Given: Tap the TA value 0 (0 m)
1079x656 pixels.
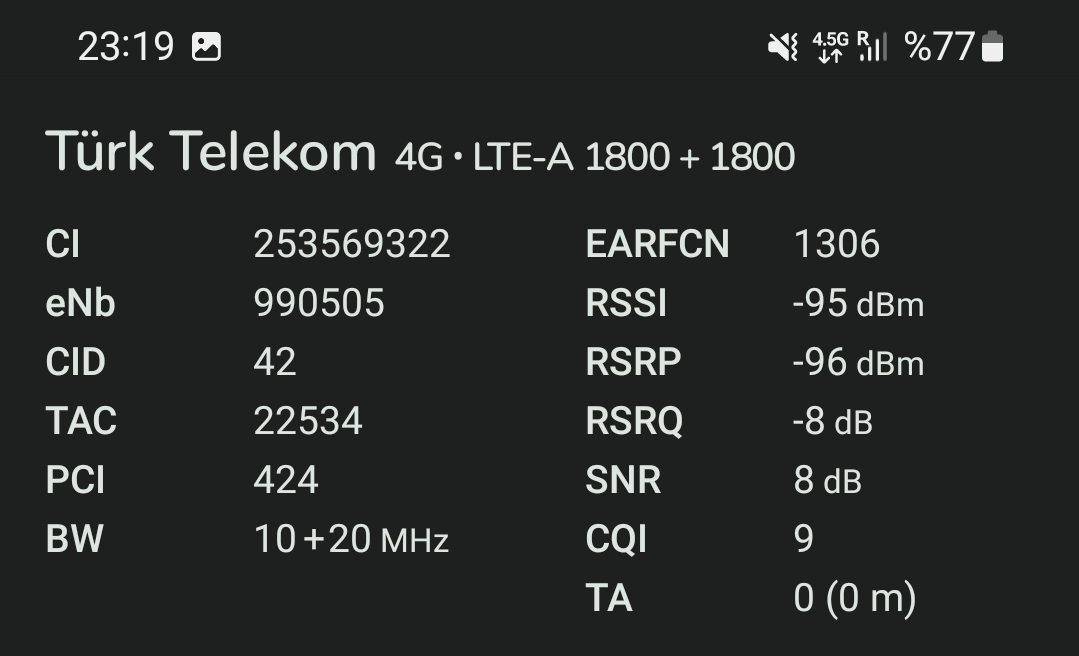Looking at the screenshot, I should [x=855, y=597].
